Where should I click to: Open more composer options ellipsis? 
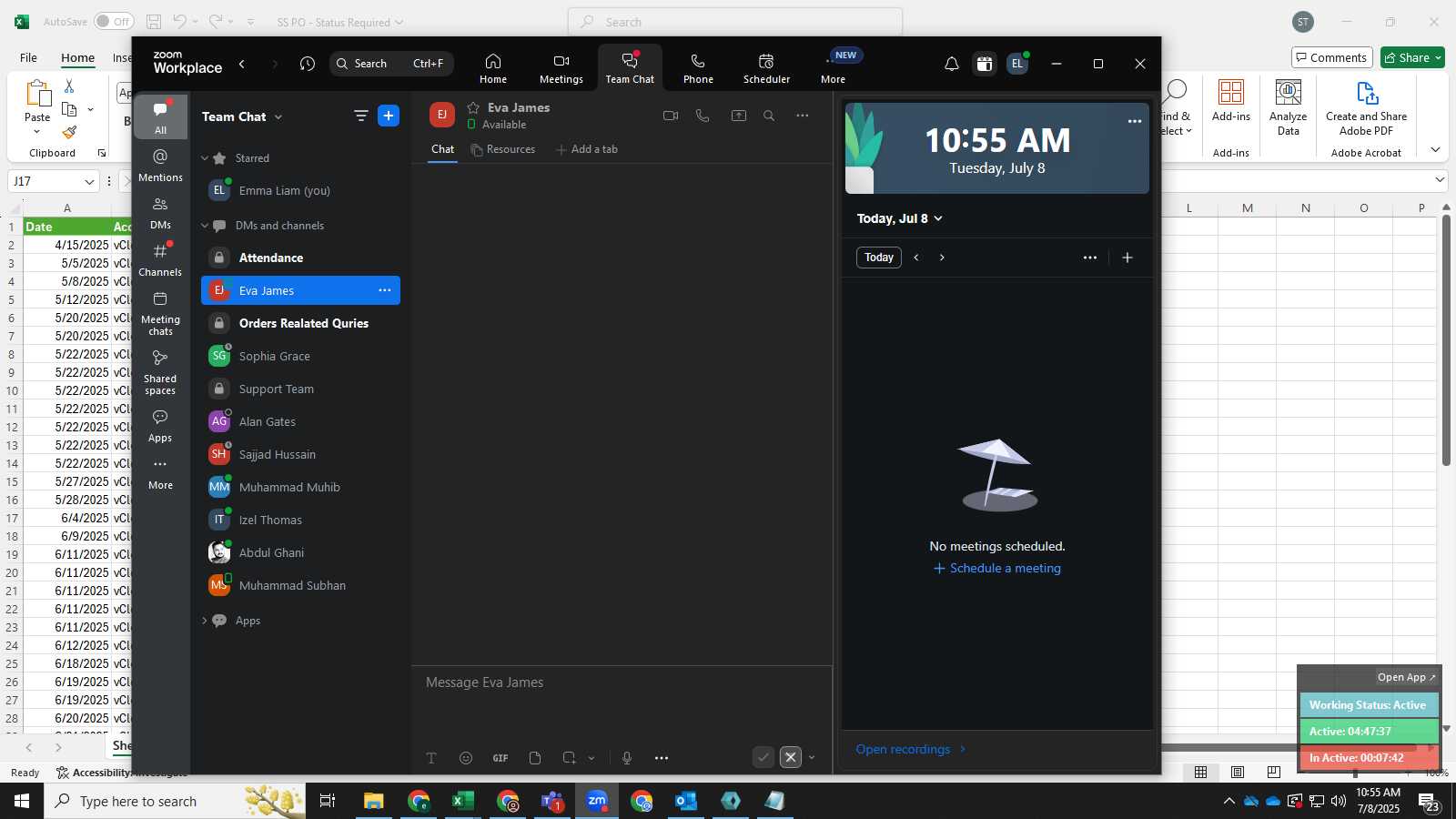pyautogui.click(x=662, y=758)
